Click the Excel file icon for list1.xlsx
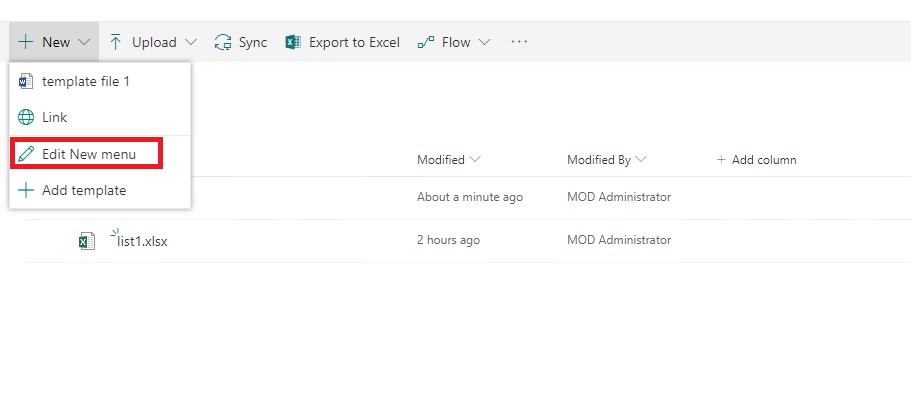Image resolution: width=911 pixels, height=414 pixels. pos(87,241)
